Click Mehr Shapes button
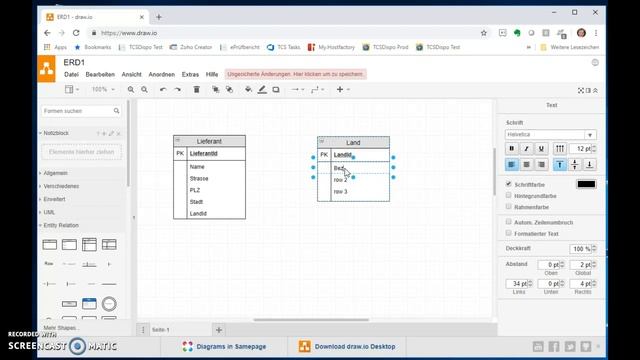Screen dimensions: 640x360 [60, 328]
